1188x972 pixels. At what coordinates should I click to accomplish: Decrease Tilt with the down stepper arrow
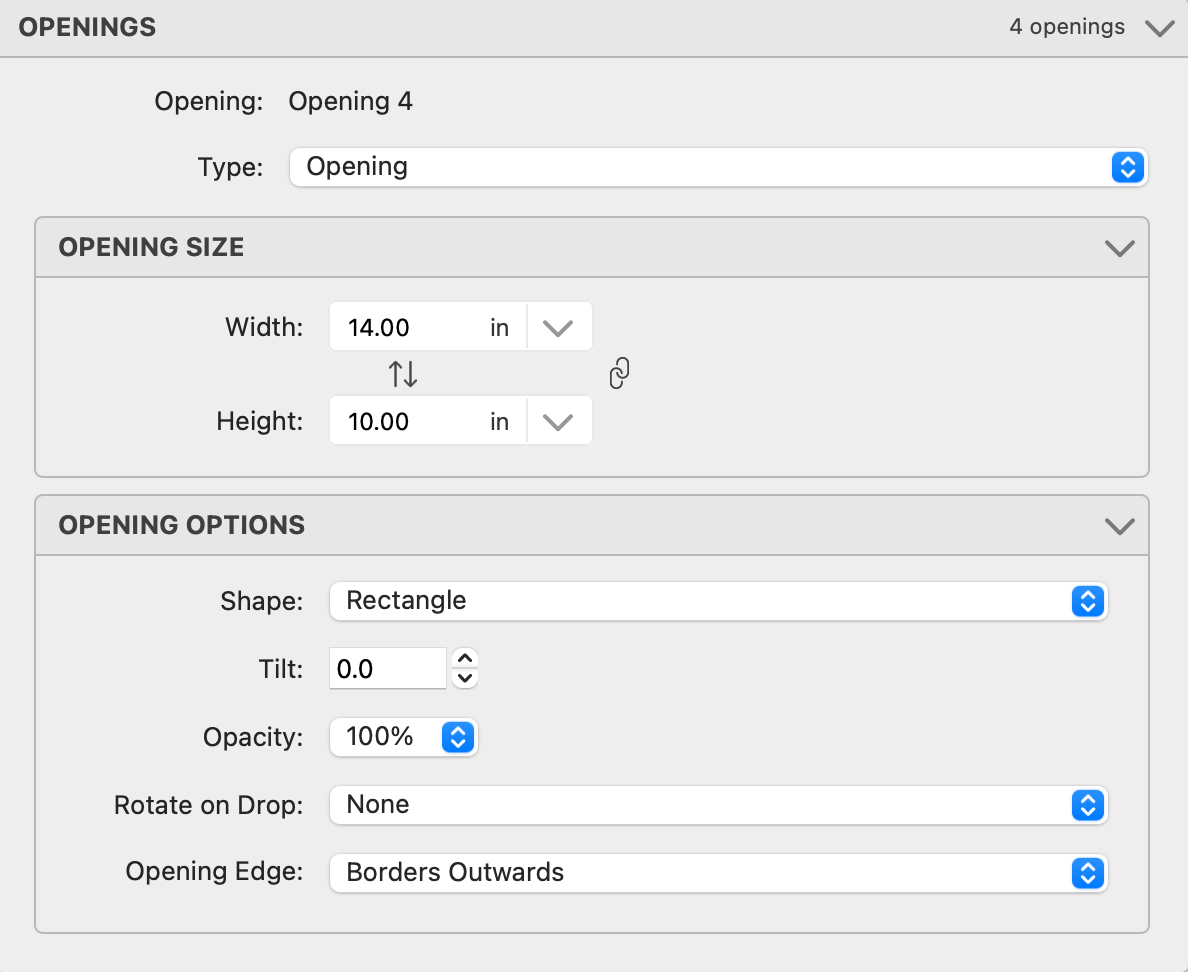464,679
